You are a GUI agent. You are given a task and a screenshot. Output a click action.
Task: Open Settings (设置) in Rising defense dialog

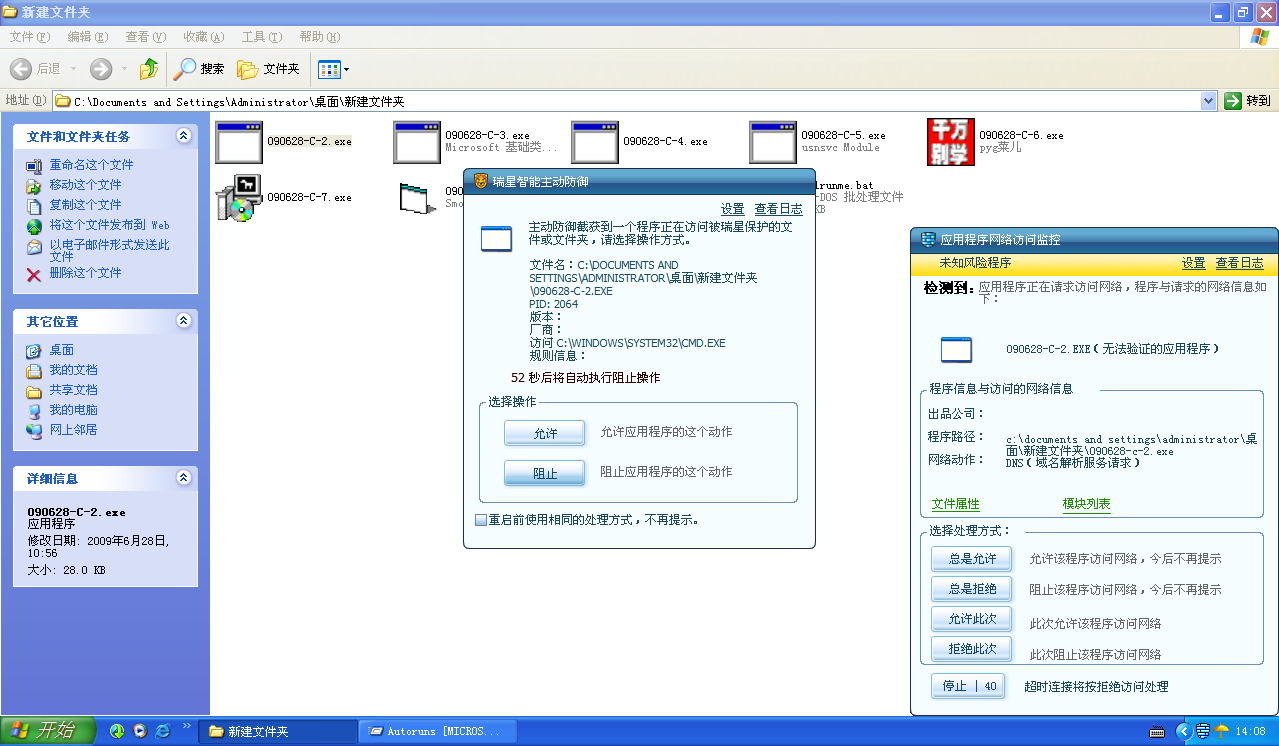733,209
